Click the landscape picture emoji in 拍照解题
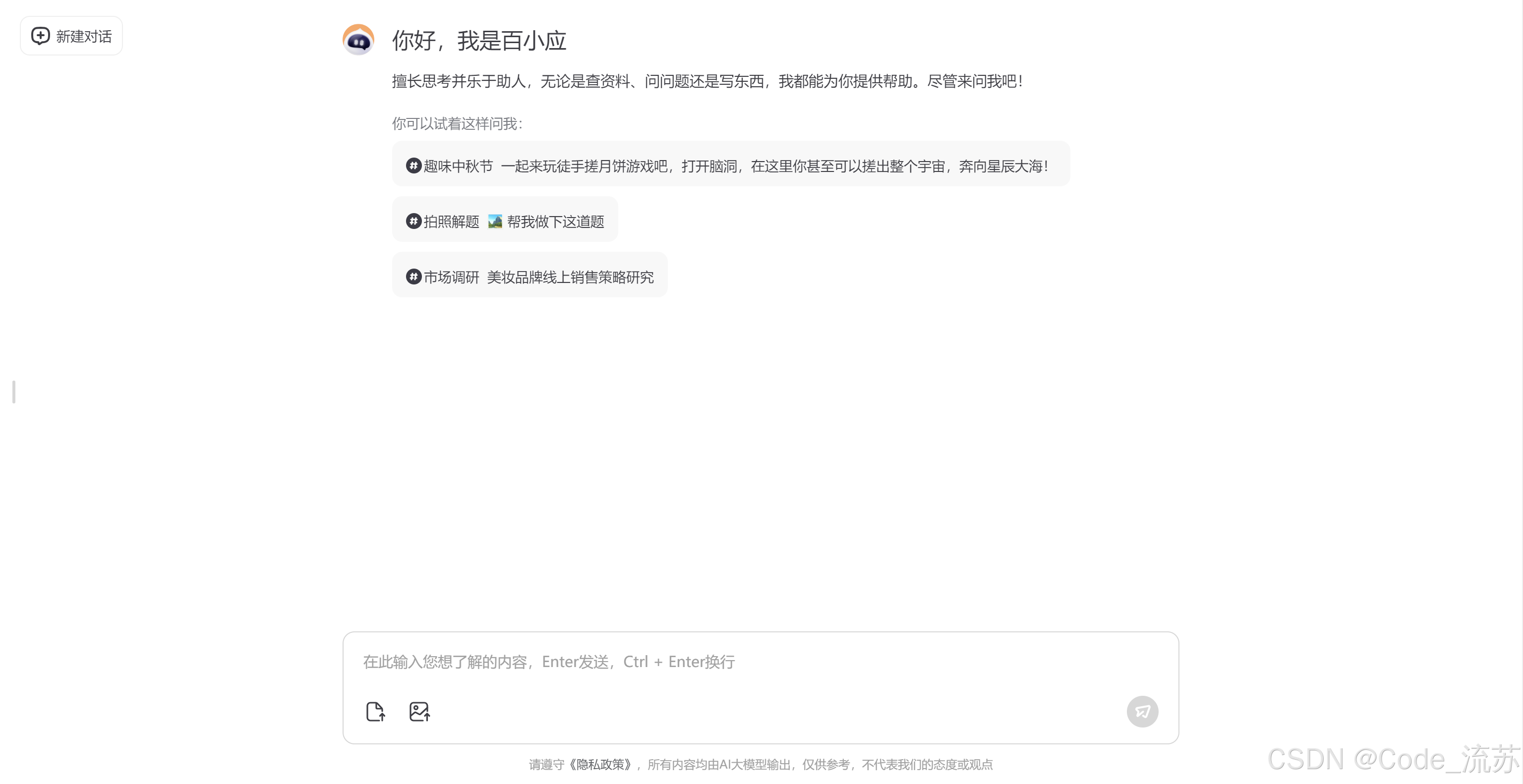The image size is (1523, 784). click(x=495, y=222)
